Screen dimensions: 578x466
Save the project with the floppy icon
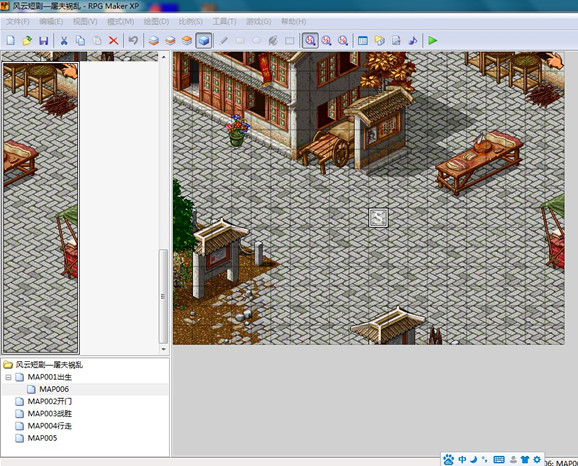43,40
